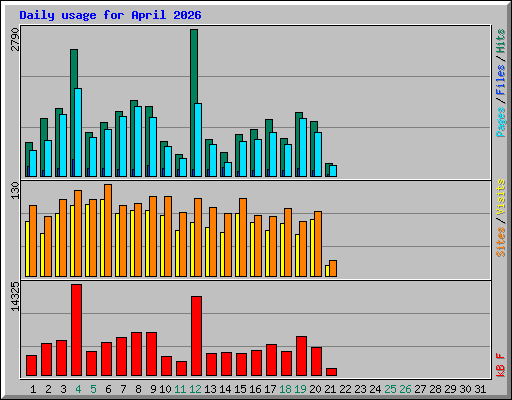The image size is (512, 400).
Task: Click the red KB bar for day 21
Action: [331, 372]
